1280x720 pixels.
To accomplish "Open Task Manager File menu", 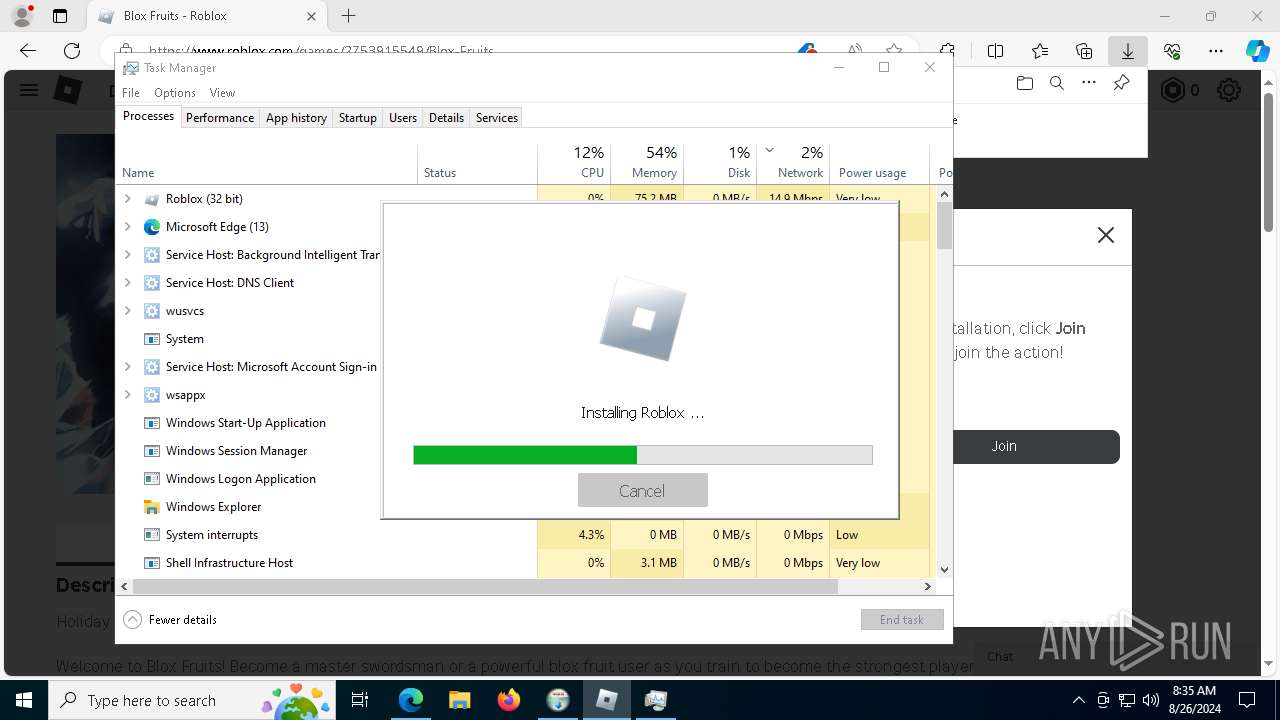I will (131, 92).
